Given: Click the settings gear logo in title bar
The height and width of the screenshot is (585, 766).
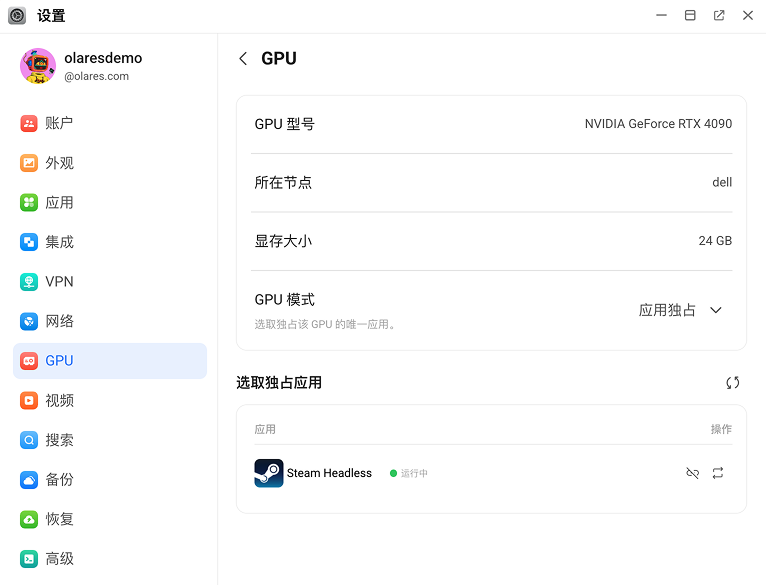Looking at the screenshot, I should pos(17,16).
